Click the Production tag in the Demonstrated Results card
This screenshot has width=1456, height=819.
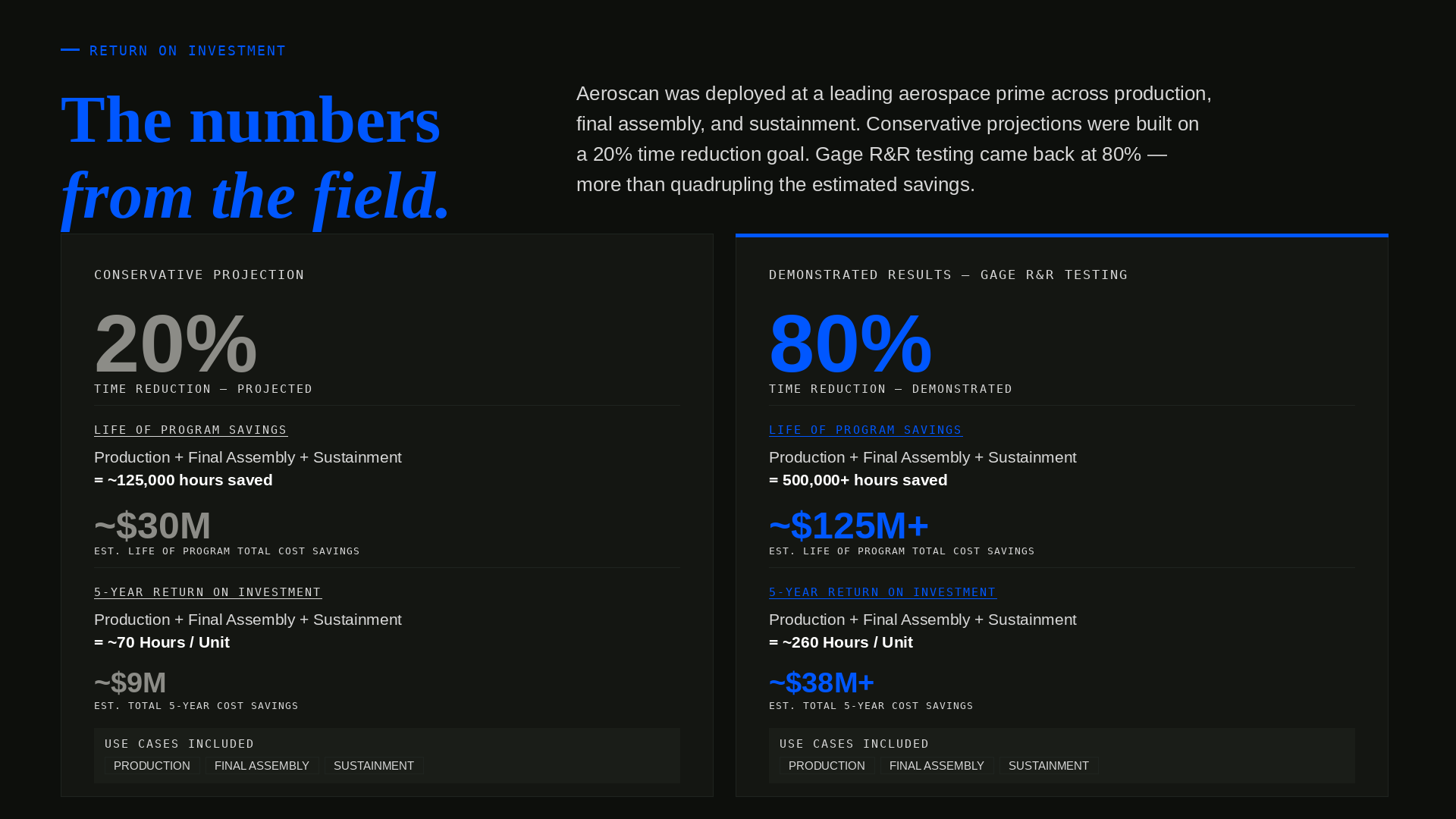click(x=827, y=766)
